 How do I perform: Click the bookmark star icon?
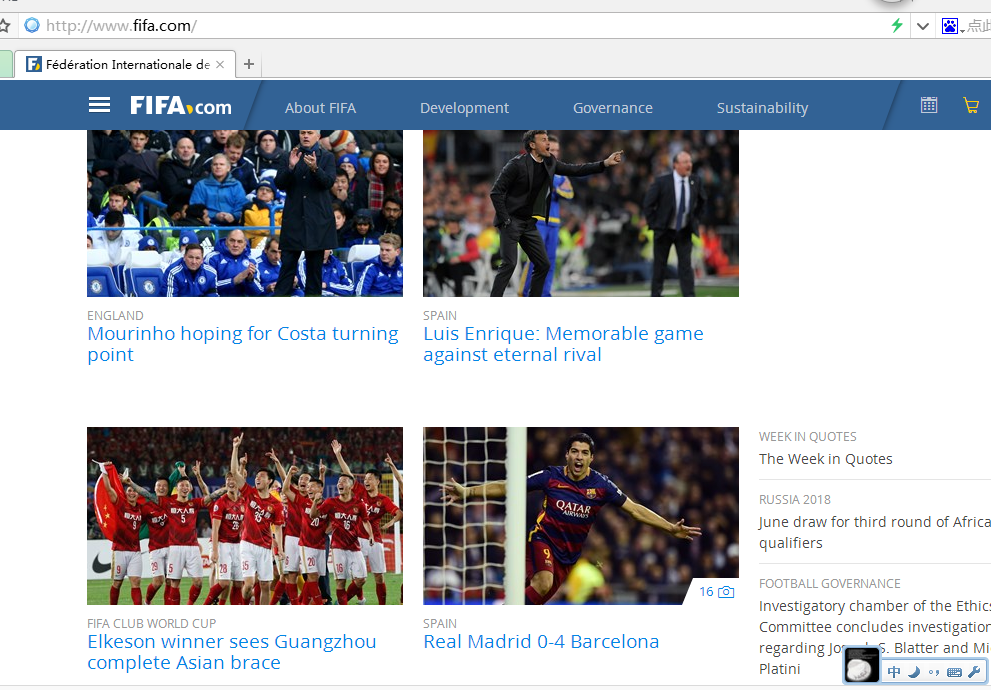pyautogui.click(x=5, y=26)
